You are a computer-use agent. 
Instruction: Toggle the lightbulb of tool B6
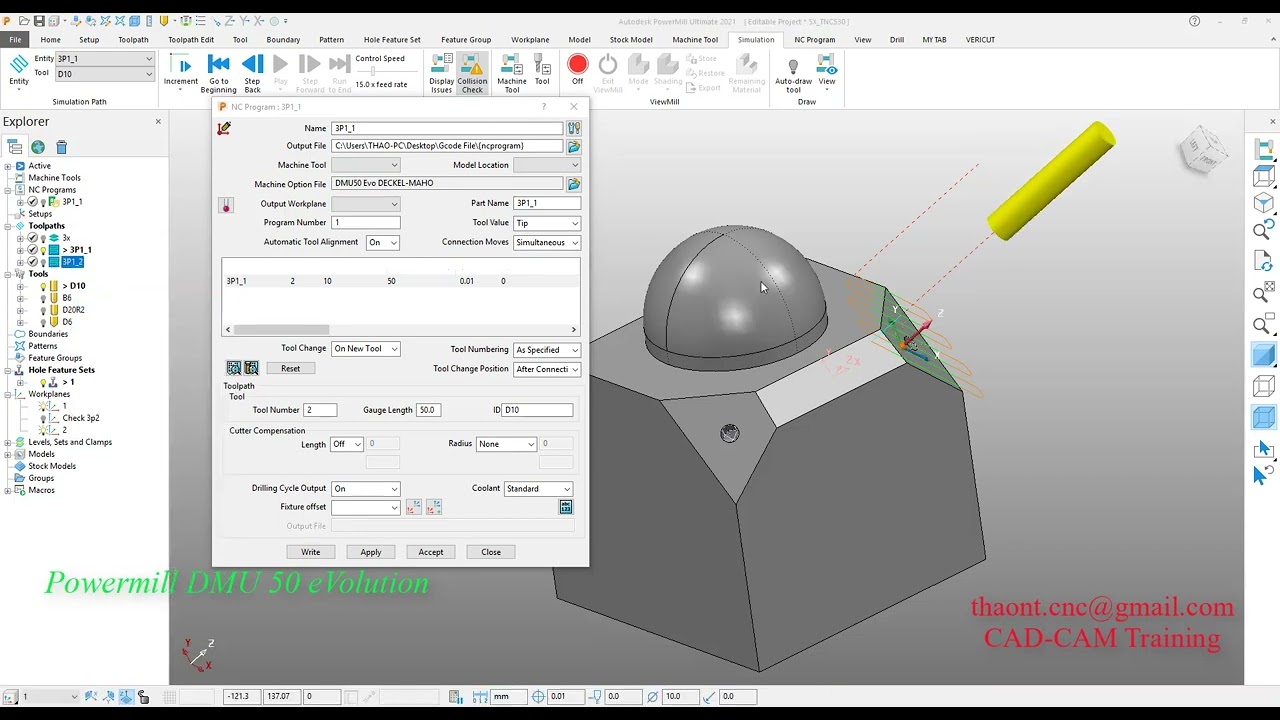[43, 298]
